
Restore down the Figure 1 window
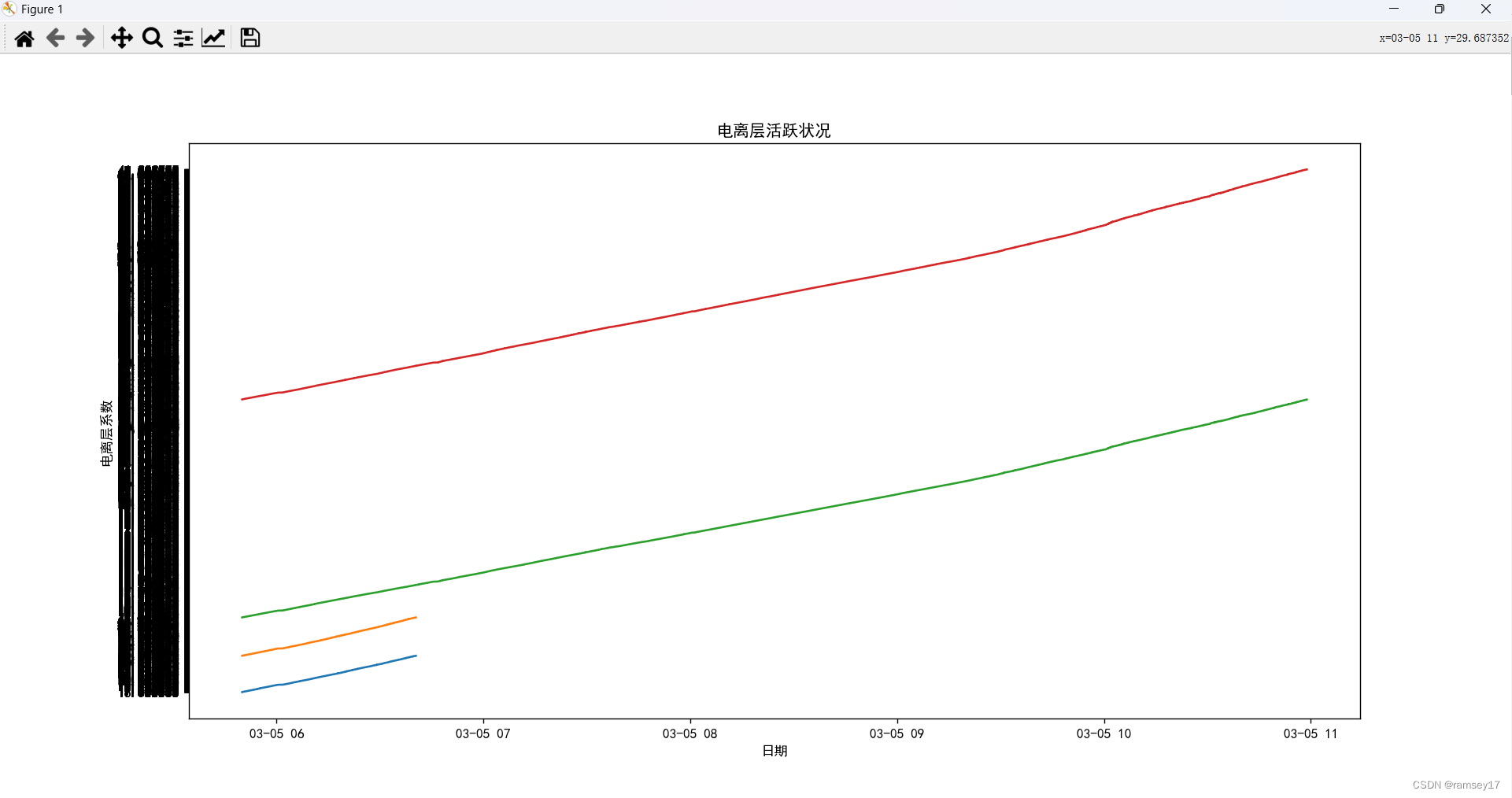[x=1440, y=9]
